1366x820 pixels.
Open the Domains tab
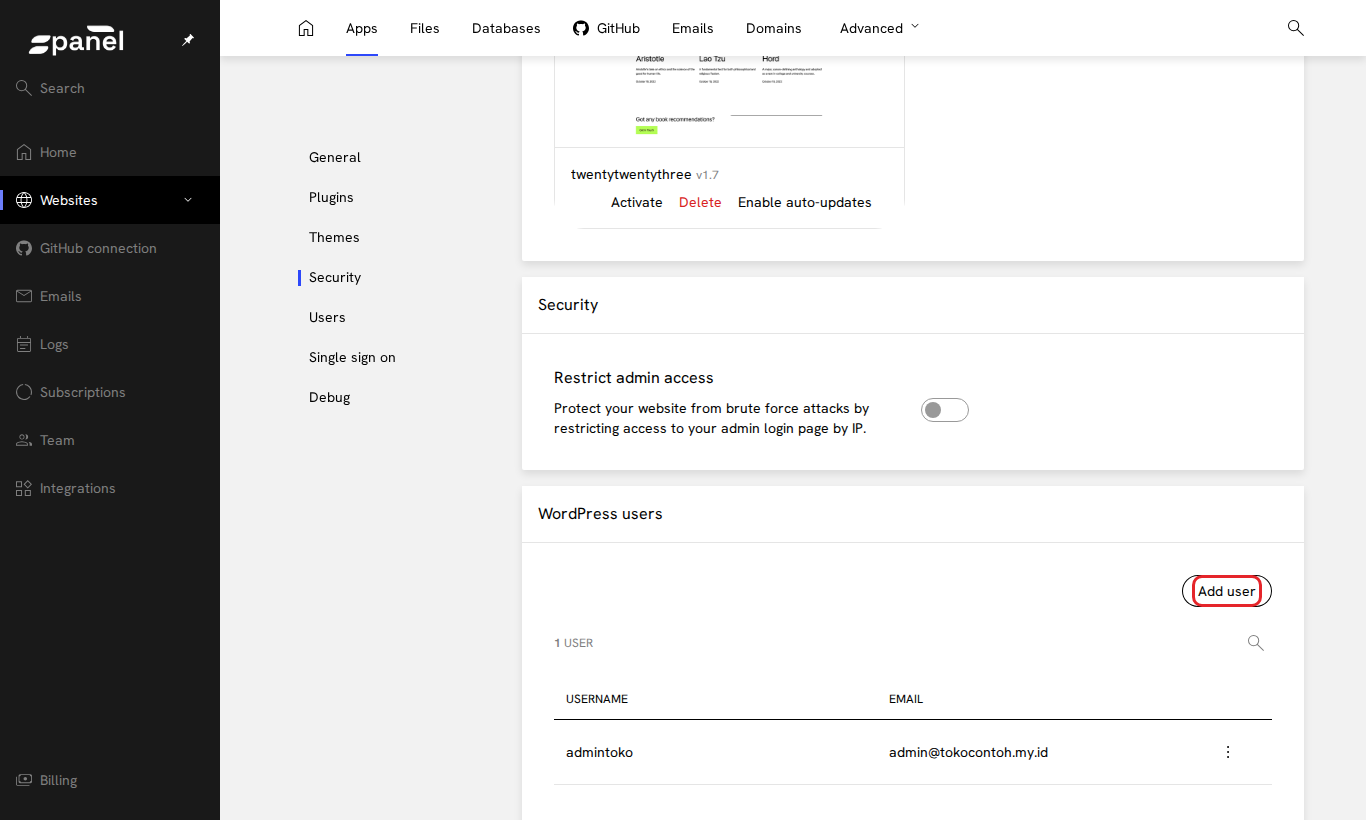[x=774, y=28]
